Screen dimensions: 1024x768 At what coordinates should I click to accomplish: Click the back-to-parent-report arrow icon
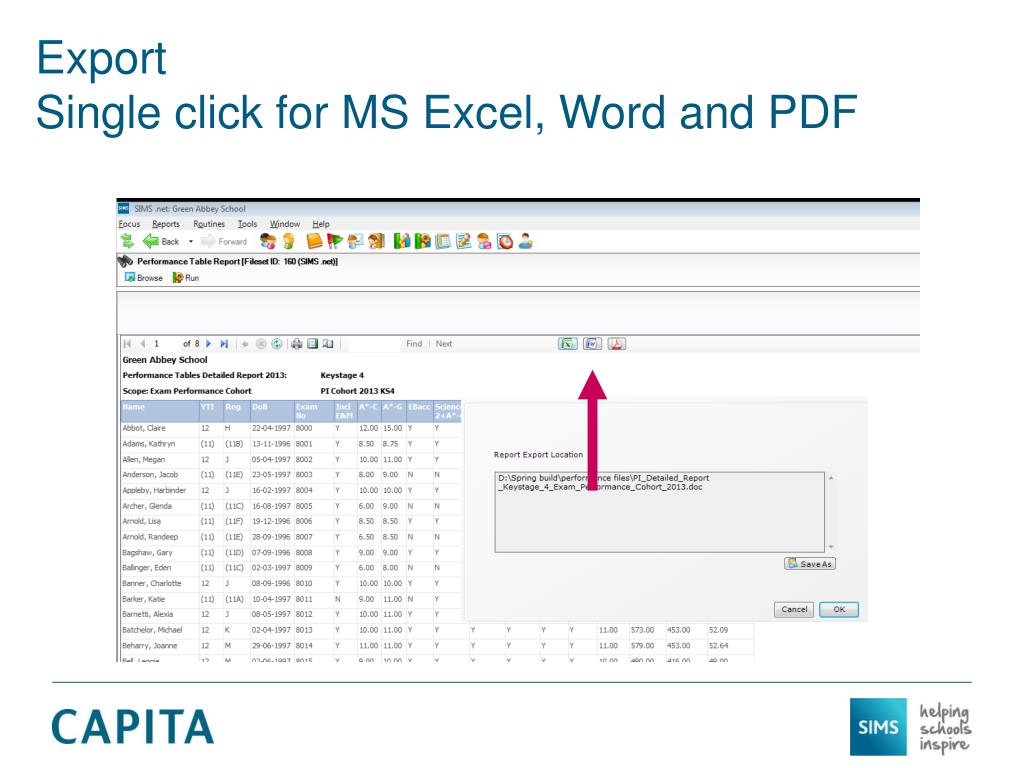pos(245,344)
